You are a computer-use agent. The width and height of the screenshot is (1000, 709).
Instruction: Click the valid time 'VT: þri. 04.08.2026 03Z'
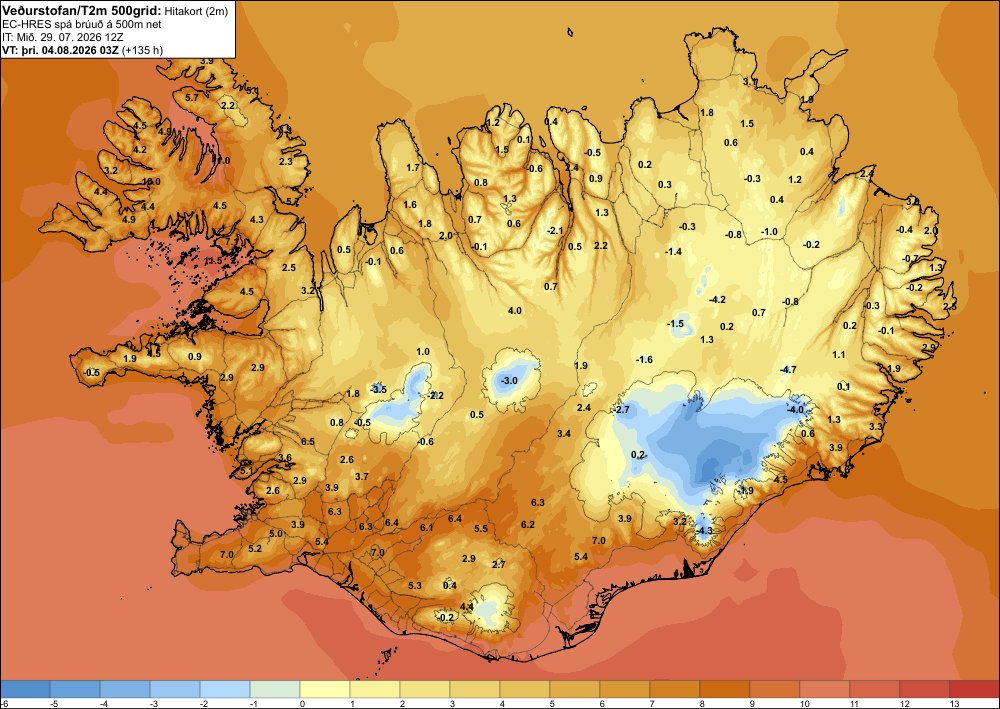(63, 50)
